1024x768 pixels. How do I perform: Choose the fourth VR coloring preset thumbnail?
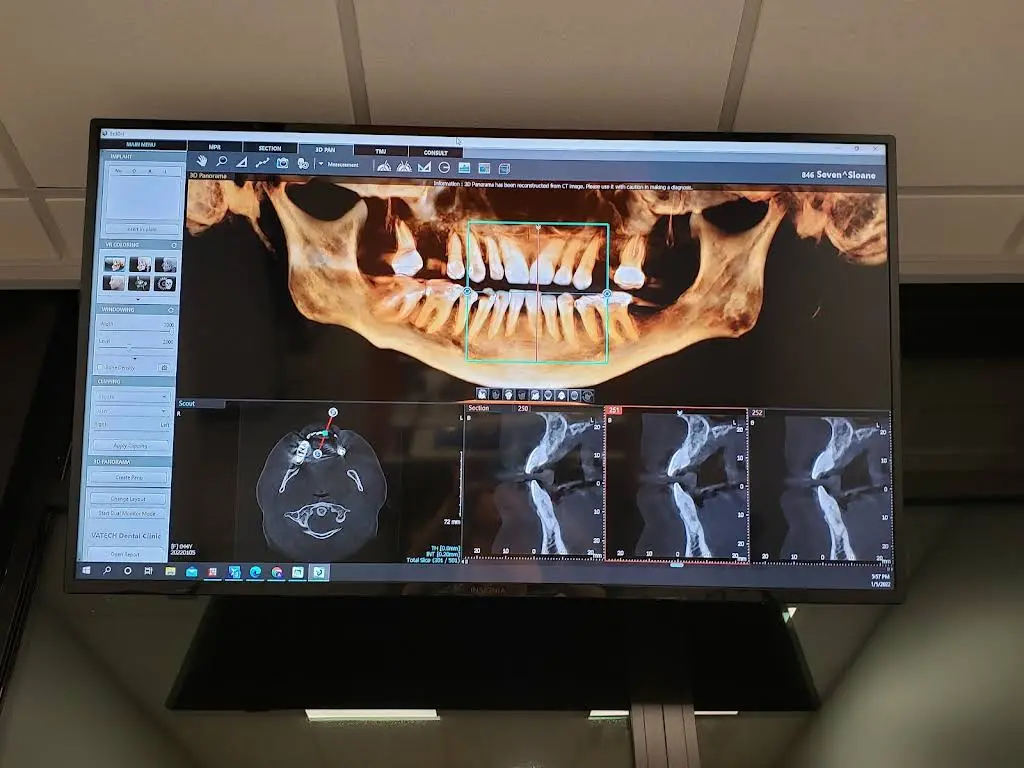pyautogui.click(x=114, y=283)
